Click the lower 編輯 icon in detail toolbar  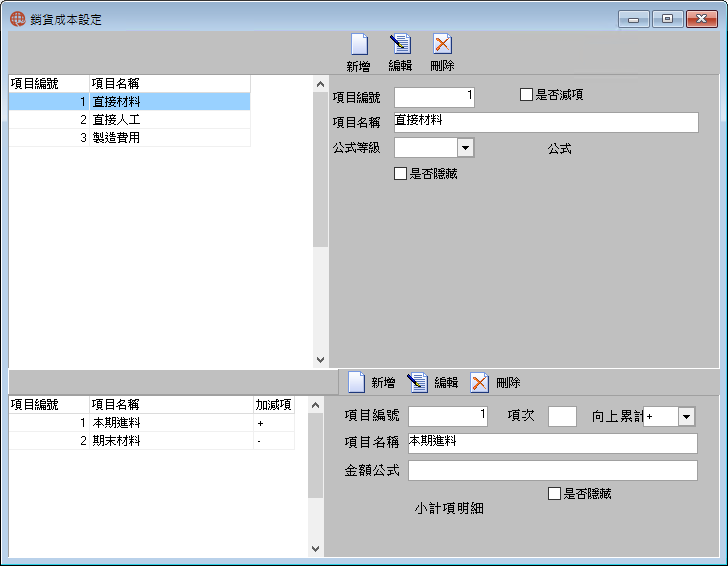tap(417, 383)
